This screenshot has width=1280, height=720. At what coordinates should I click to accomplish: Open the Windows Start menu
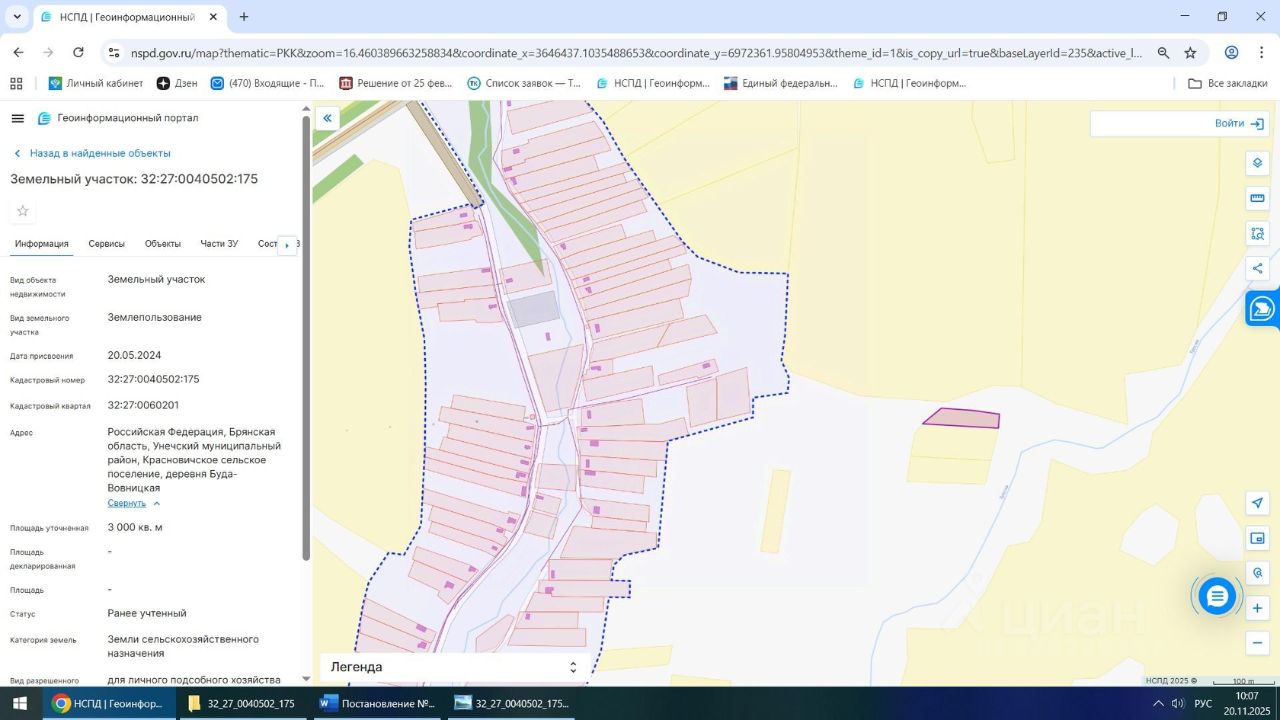[x=19, y=704]
